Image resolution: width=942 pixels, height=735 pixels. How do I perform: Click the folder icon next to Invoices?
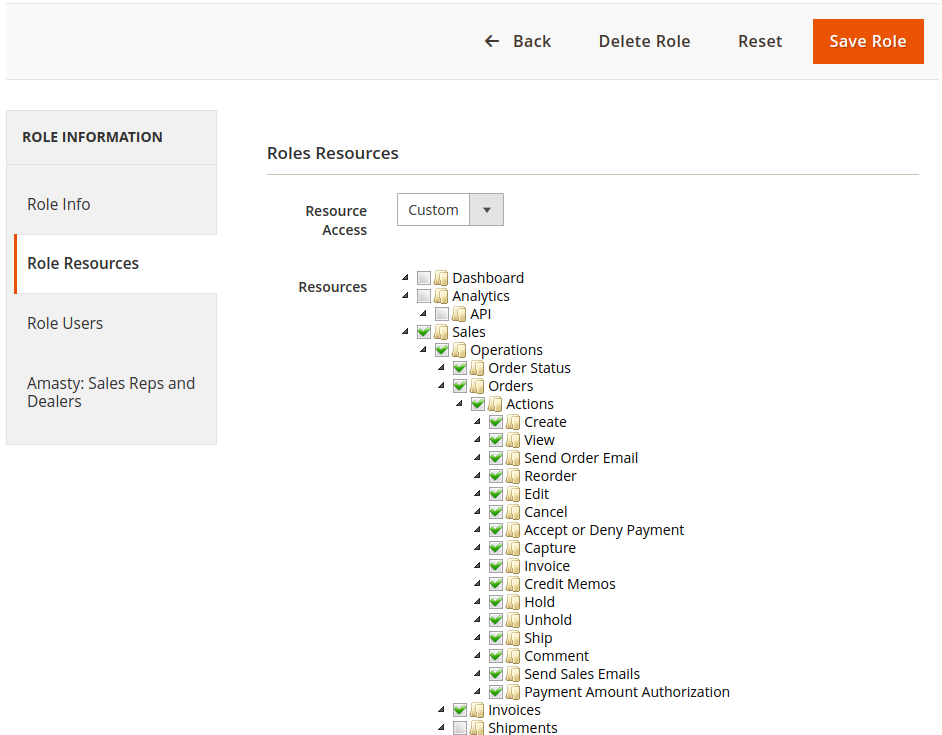click(x=477, y=710)
